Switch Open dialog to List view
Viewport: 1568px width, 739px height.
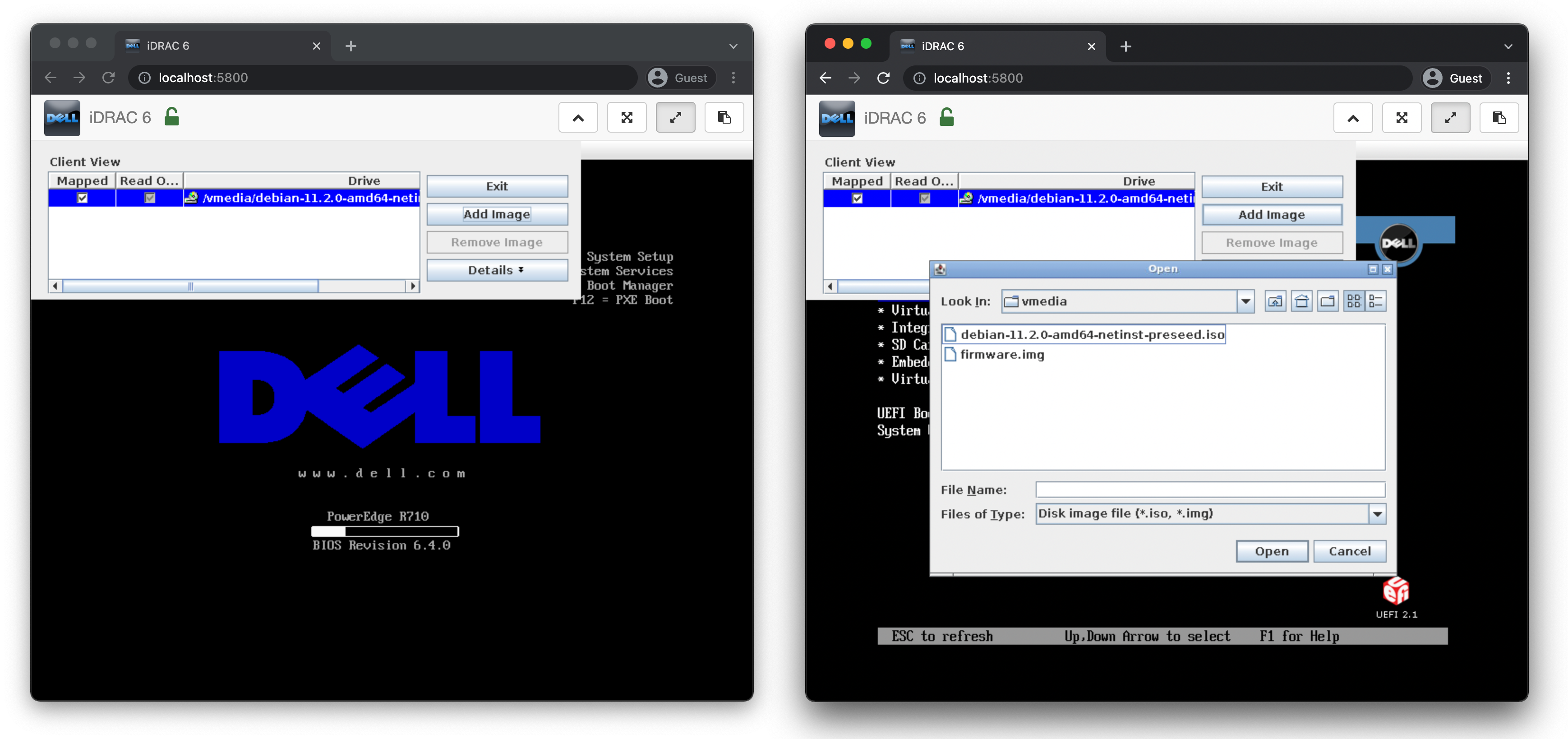tap(1354, 301)
